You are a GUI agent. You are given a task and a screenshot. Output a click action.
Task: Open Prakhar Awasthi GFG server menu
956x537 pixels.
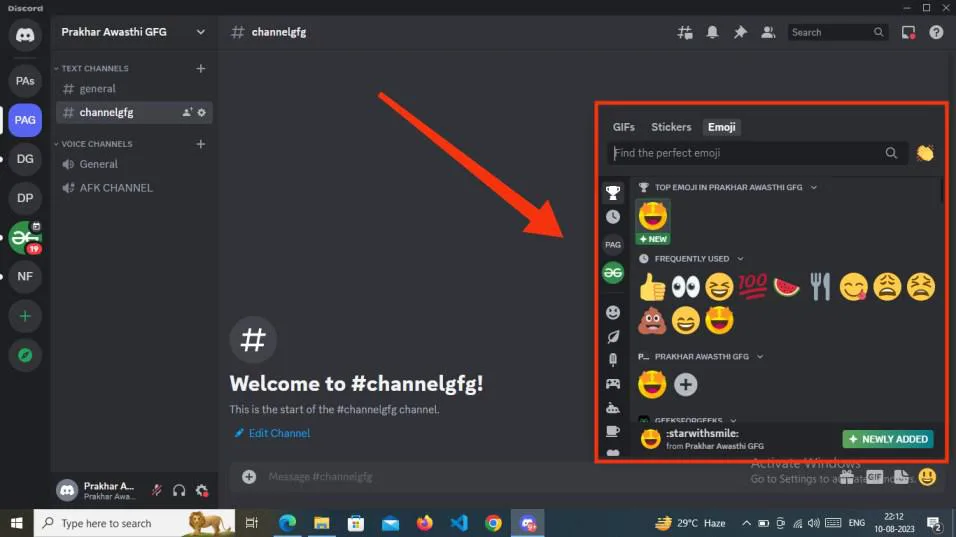tap(134, 32)
